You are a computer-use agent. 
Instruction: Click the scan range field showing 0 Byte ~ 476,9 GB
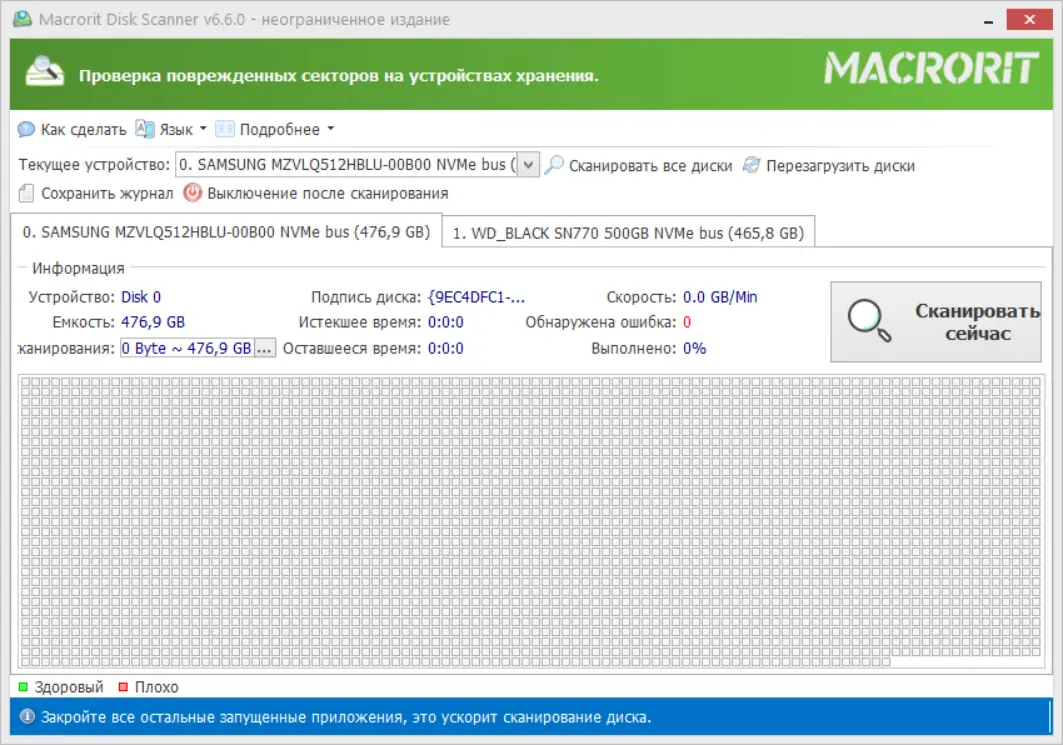coord(187,348)
